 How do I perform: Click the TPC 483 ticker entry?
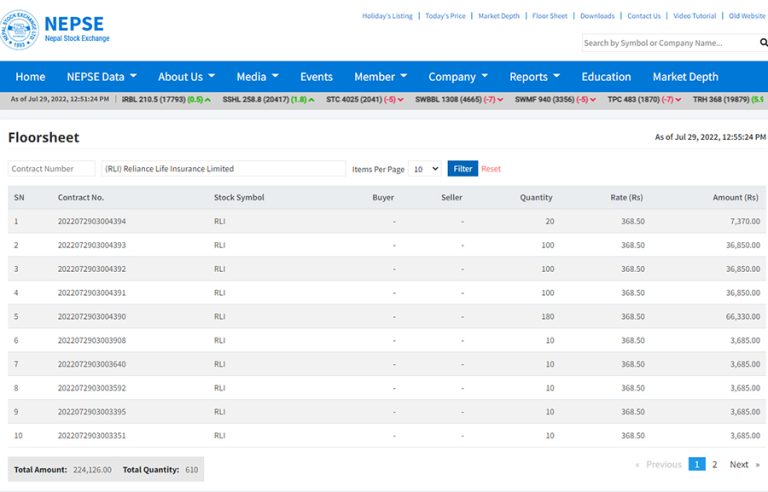644,99
